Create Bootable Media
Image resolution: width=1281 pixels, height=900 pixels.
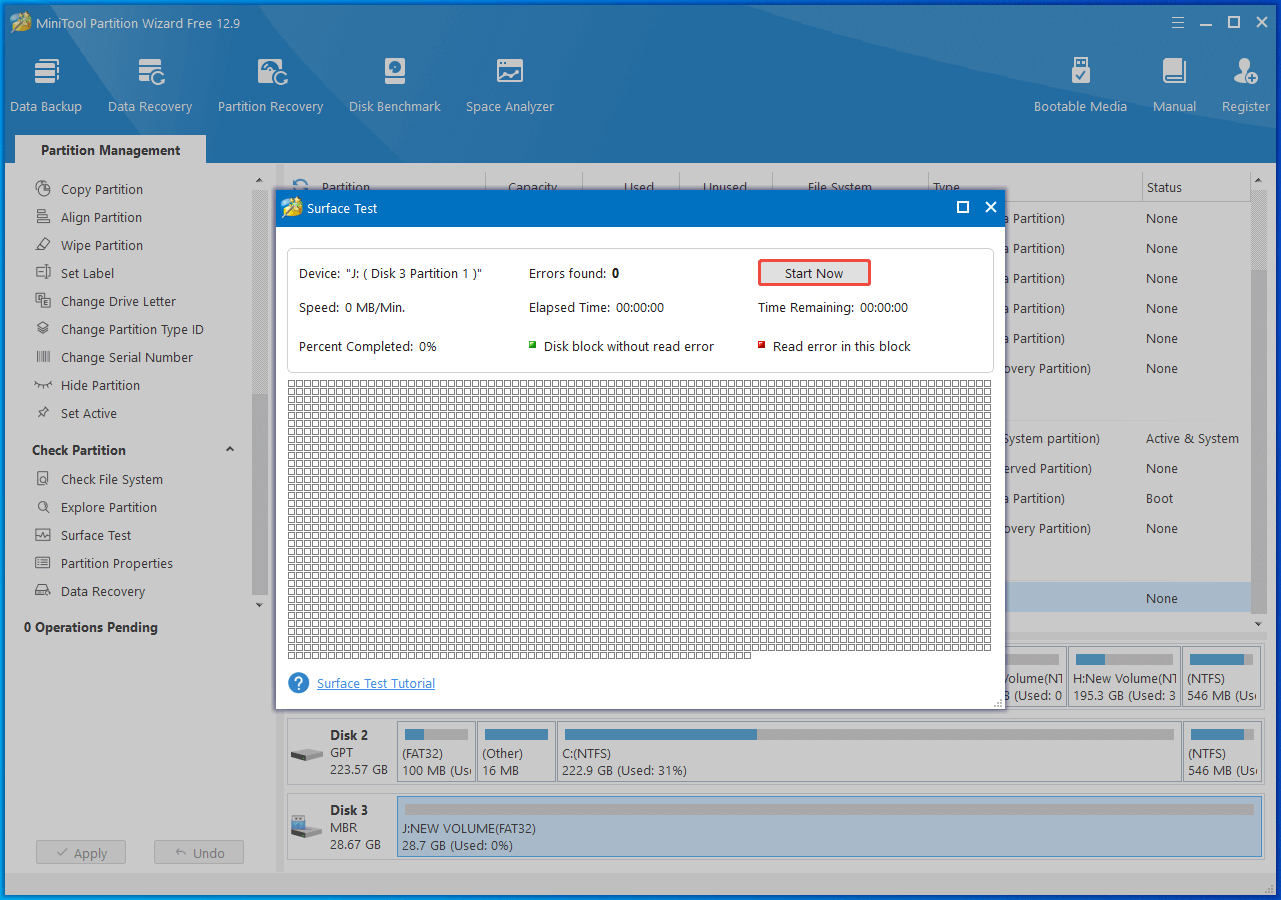tap(1080, 86)
